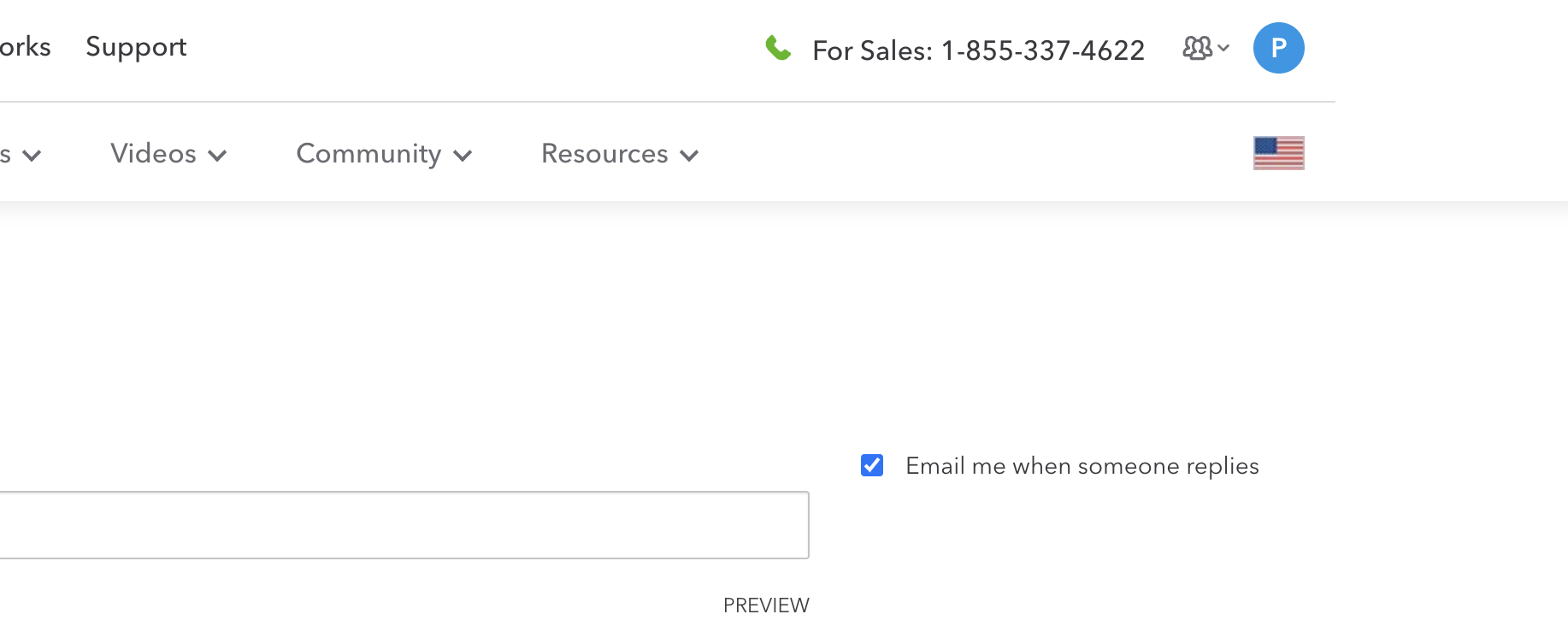Uncheck the email reply notification checkbox
This screenshot has height=626, width=1568.
872,465
